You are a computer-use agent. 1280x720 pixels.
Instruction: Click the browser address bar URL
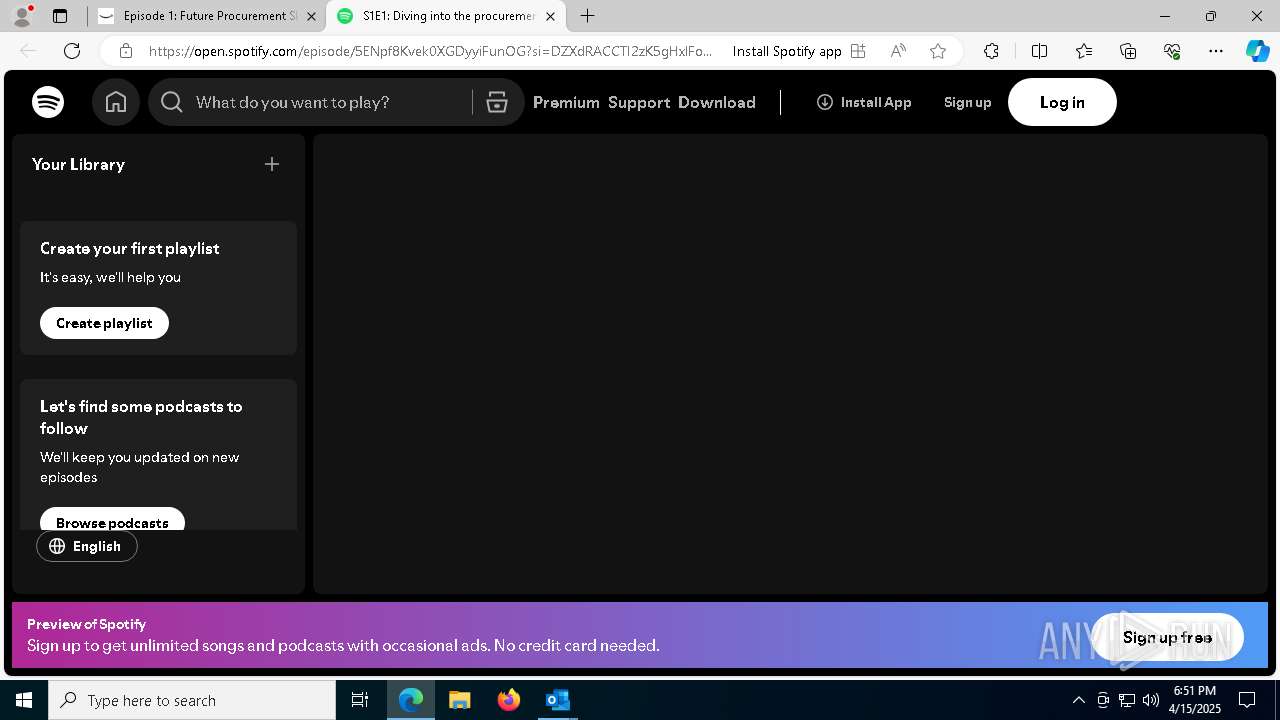pyautogui.click(x=430, y=51)
